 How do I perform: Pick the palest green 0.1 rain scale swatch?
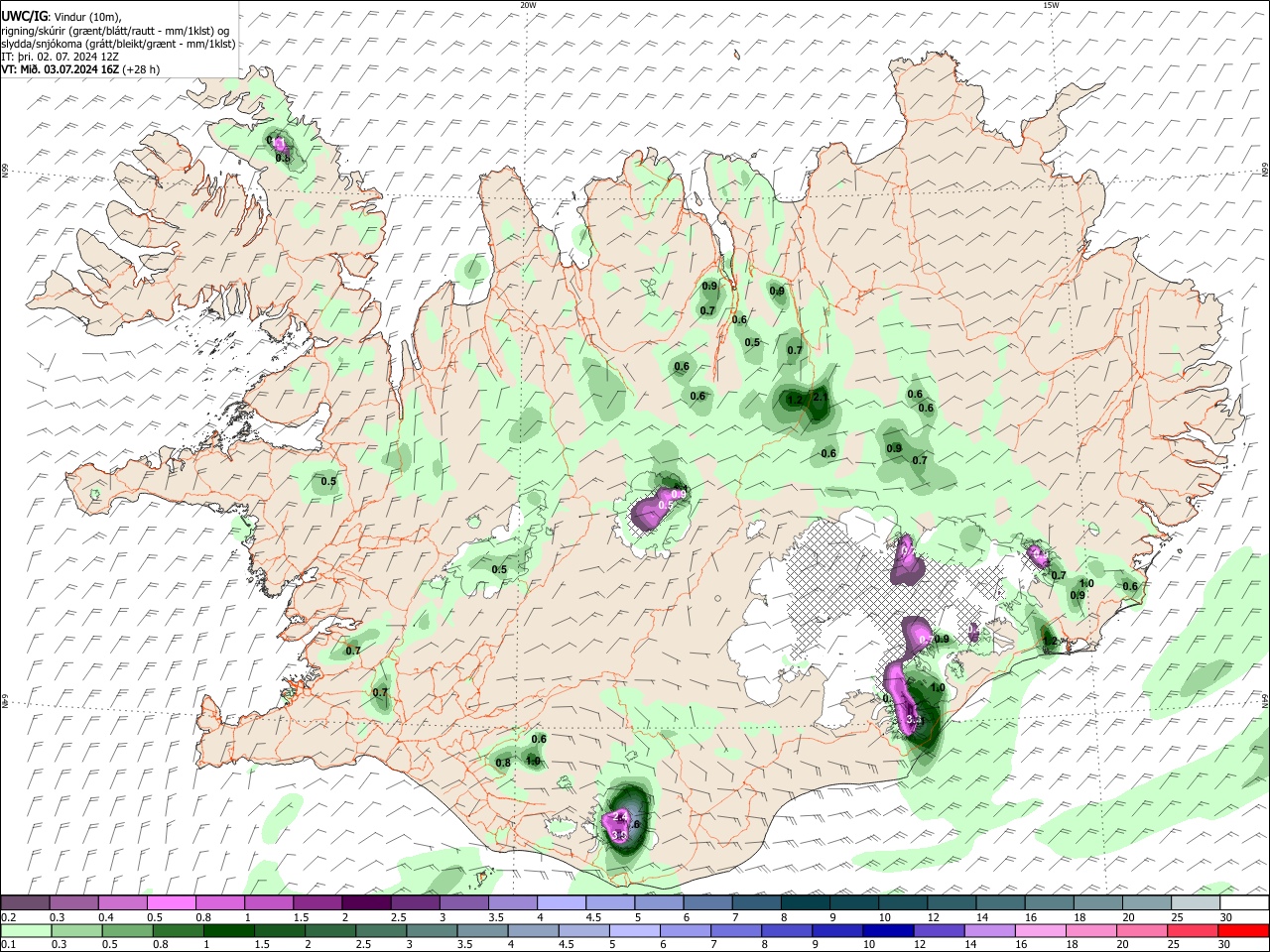tap(25, 931)
